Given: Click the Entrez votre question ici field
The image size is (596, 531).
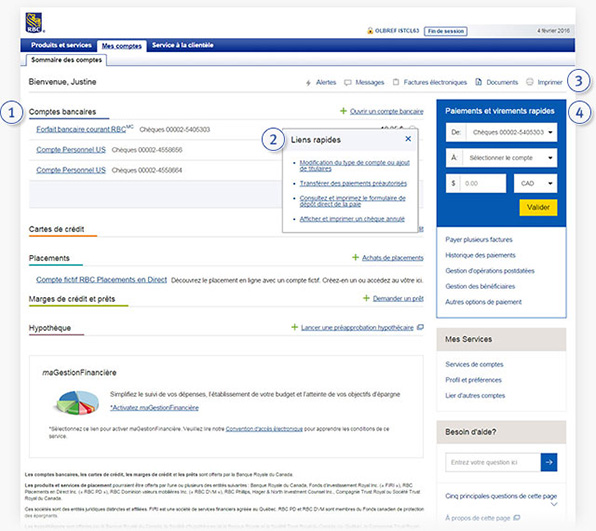Looking at the screenshot, I should coord(493,462).
